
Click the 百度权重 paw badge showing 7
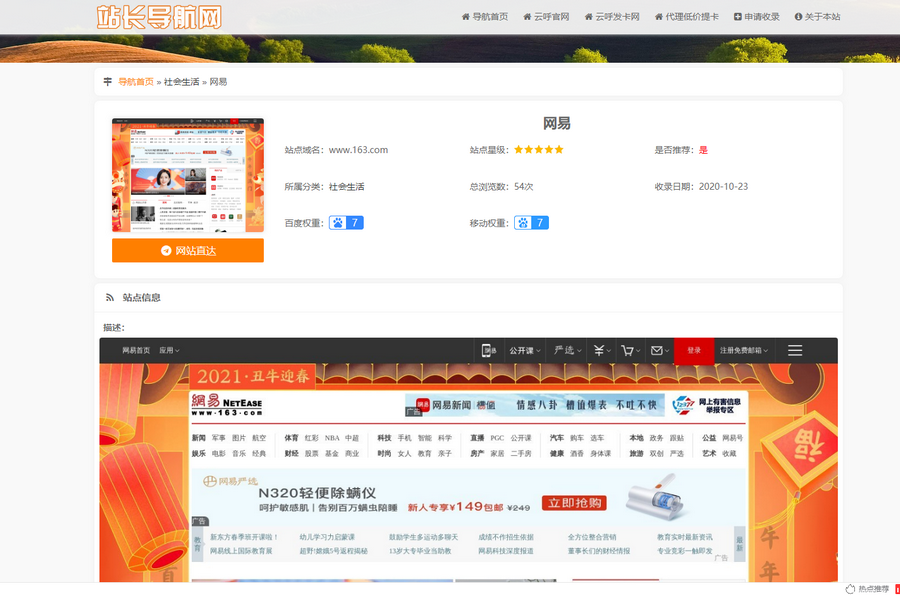click(x=346, y=223)
